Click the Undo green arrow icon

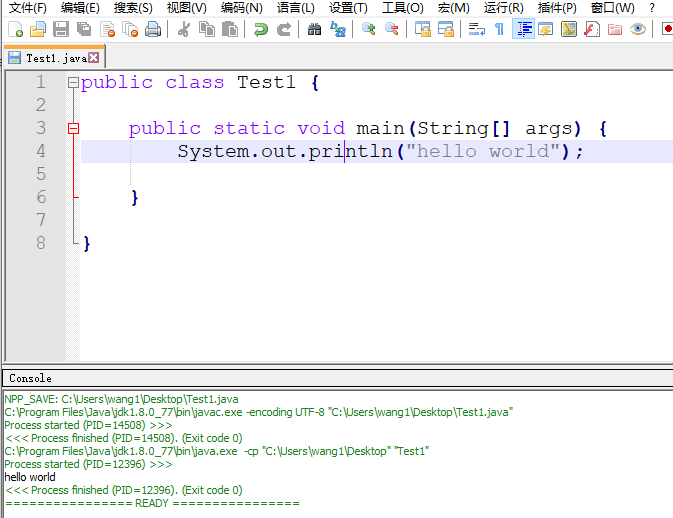point(261,29)
